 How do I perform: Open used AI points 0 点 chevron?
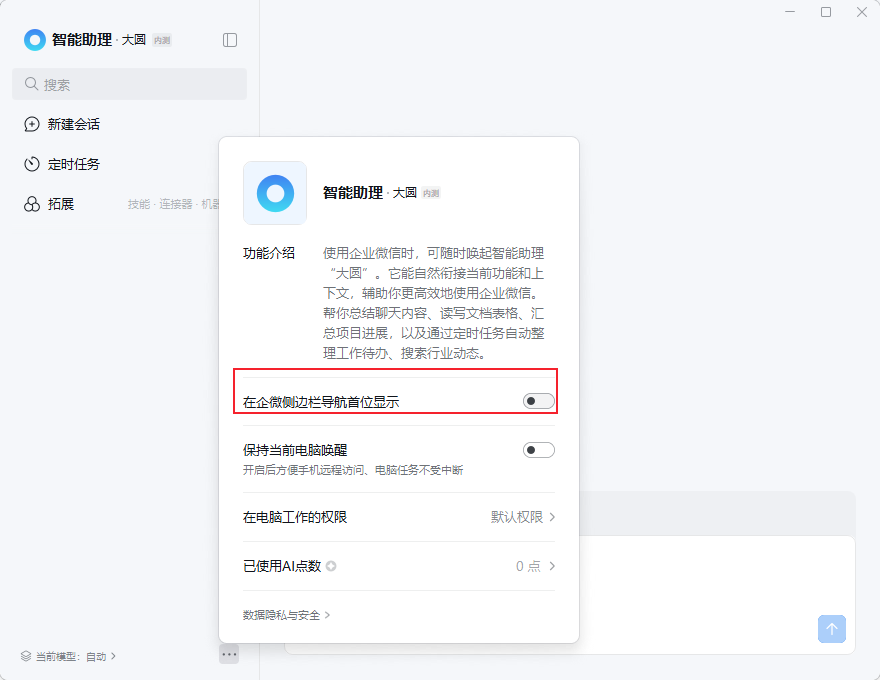(552, 566)
